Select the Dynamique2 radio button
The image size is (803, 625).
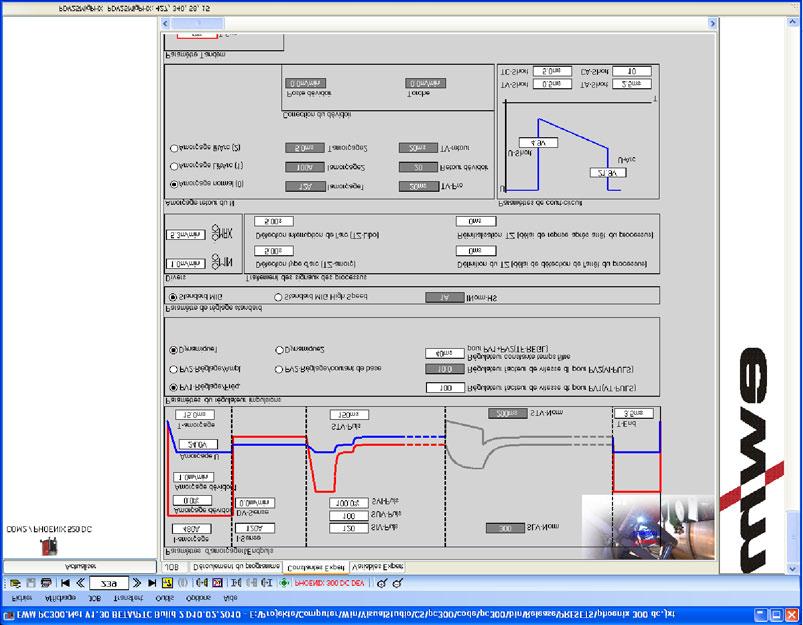[280, 350]
